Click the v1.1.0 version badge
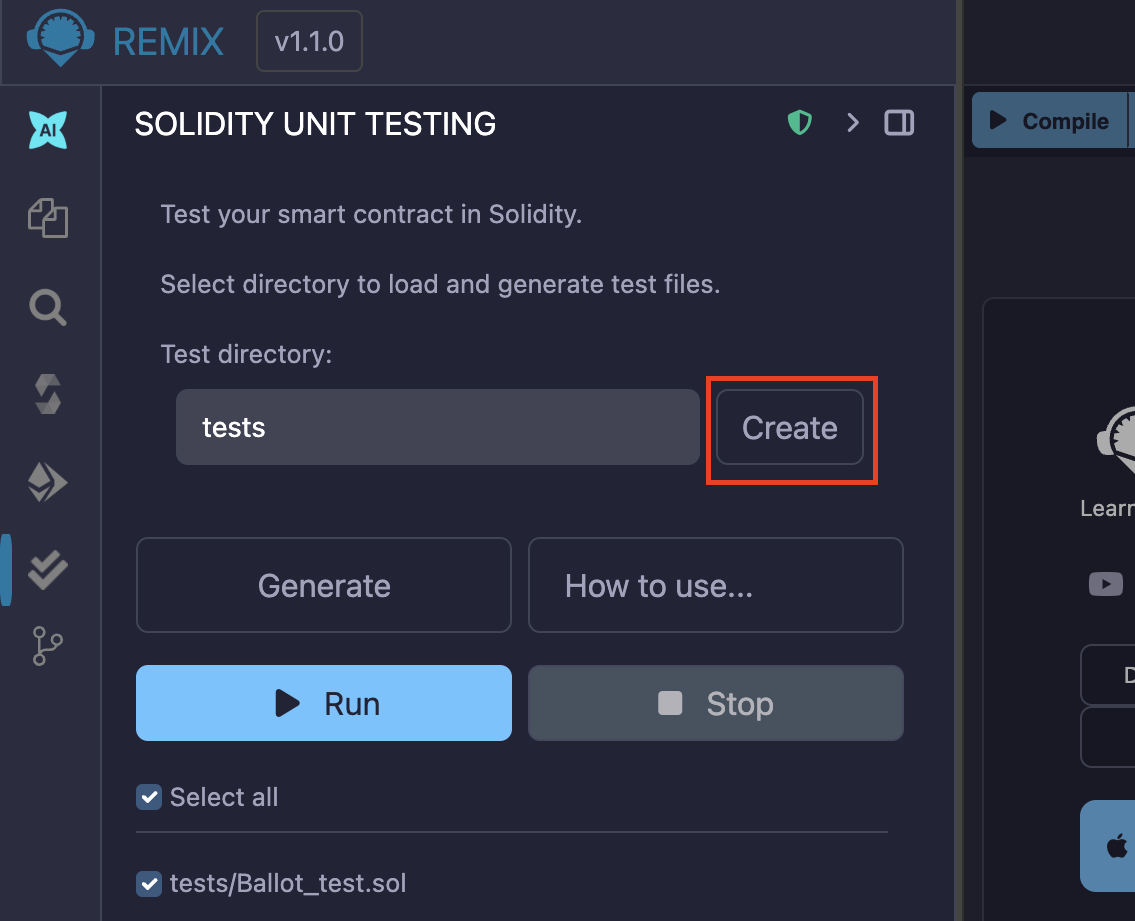Image resolution: width=1135 pixels, height=921 pixels. (309, 41)
